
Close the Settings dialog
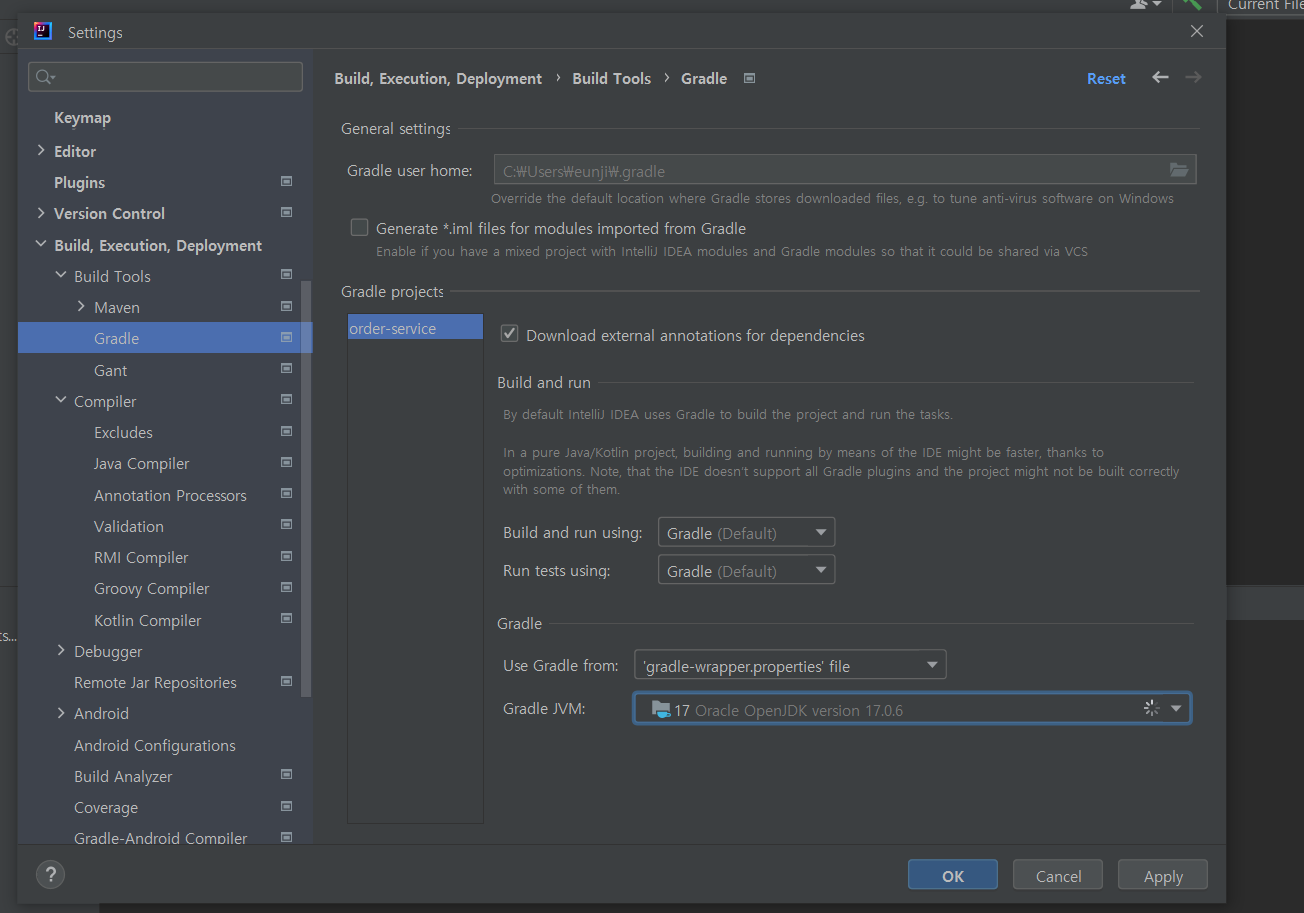click(1197, 31)
